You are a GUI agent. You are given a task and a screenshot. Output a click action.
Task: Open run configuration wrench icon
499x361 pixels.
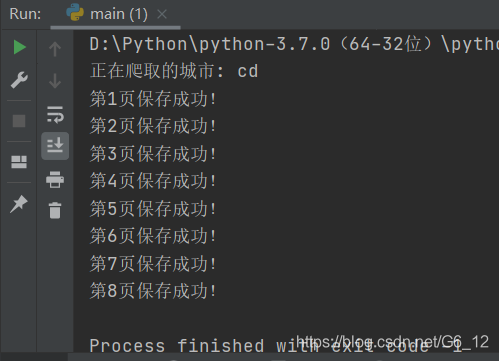pyautogui.click(x=19, y=80)
